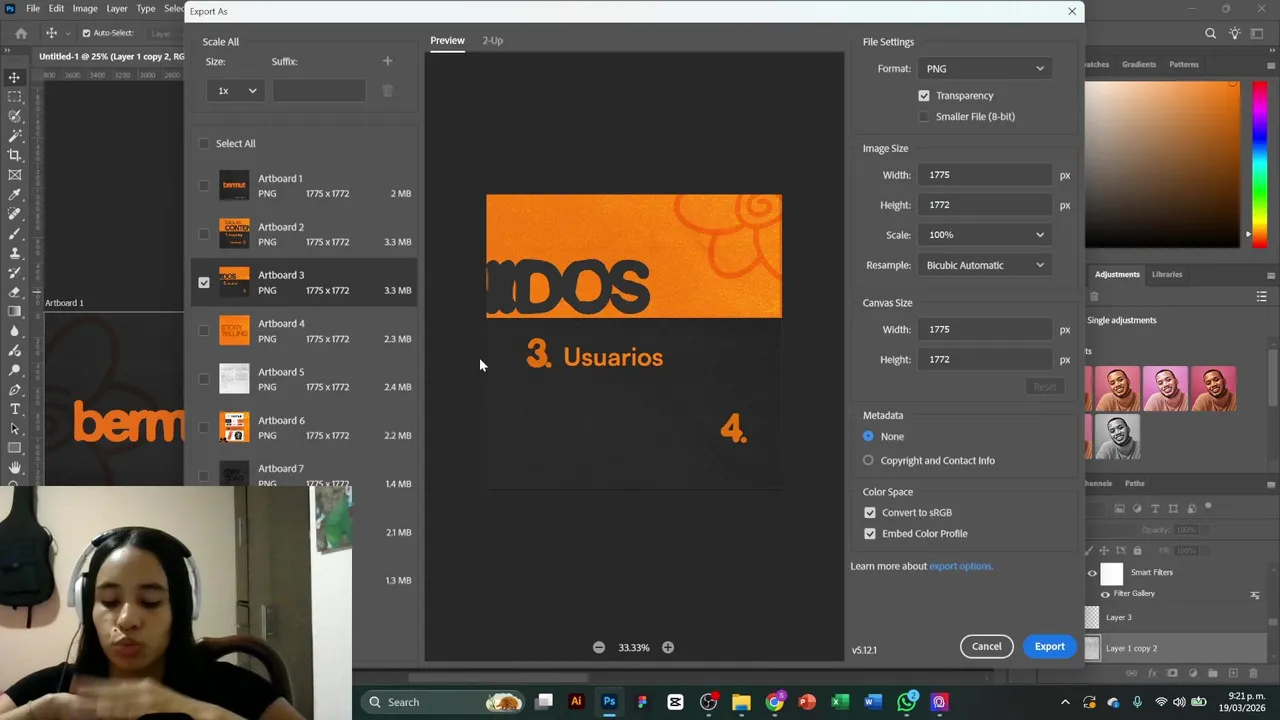1280x720 pixels.
Task: Open WhatsApp from the taskbar
Action: [906, 702]
